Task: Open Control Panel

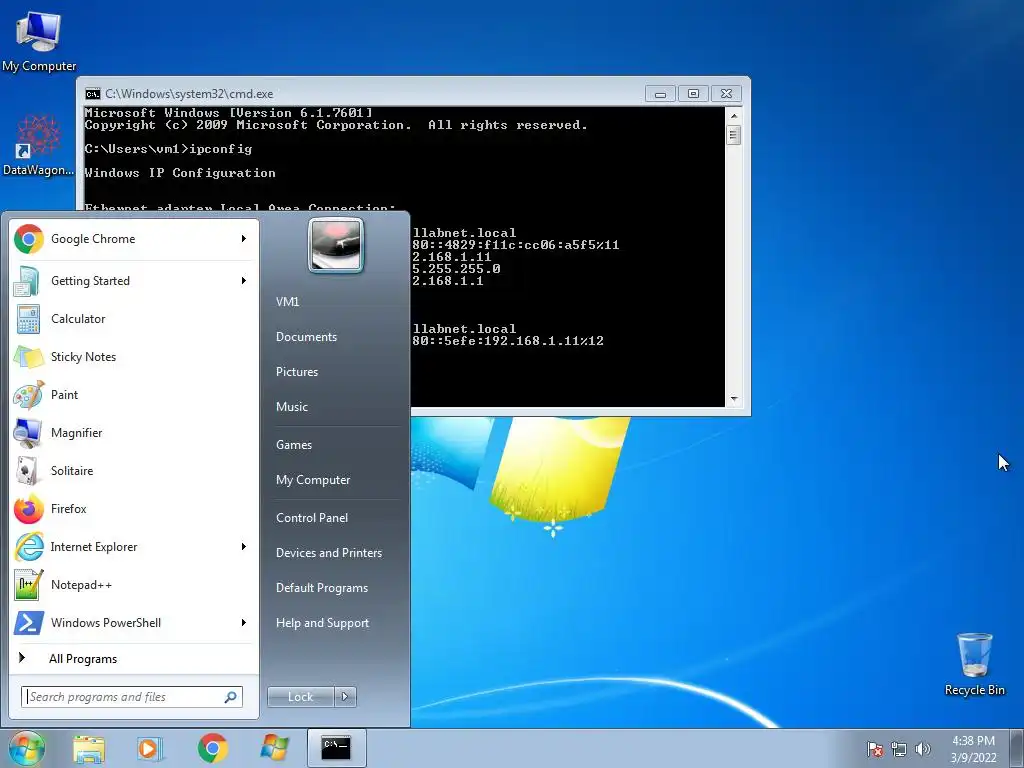Action: tap(312, 518)
